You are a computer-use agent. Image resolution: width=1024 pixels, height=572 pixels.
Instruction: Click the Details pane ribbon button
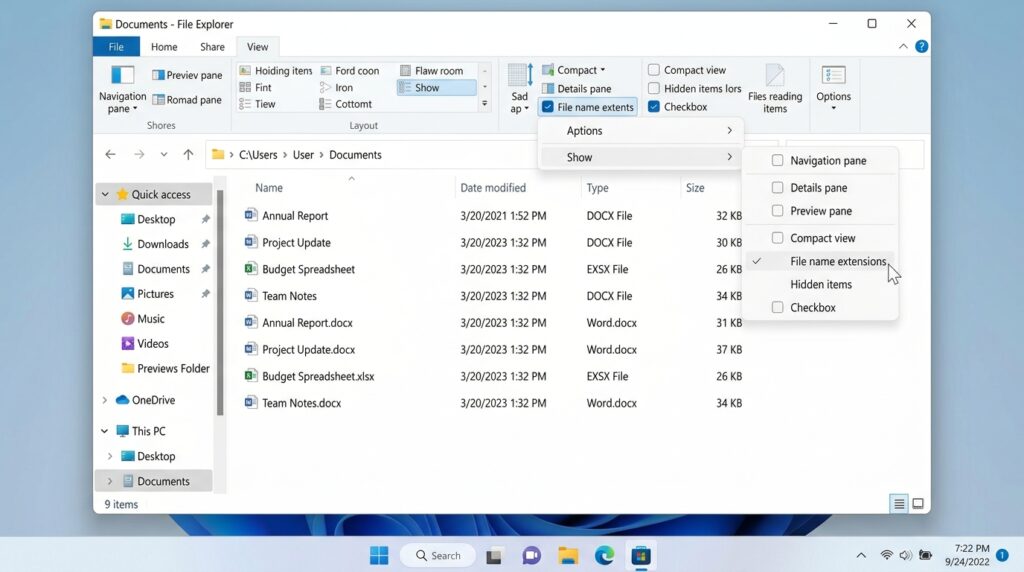[577, 88]
